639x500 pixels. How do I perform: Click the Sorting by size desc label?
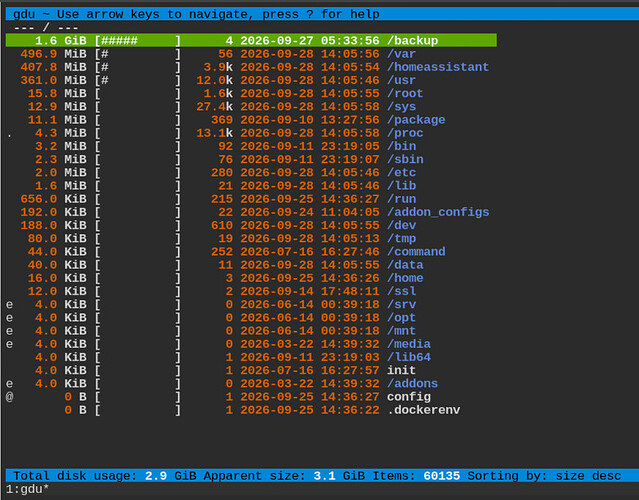click(x=544, y=476)
